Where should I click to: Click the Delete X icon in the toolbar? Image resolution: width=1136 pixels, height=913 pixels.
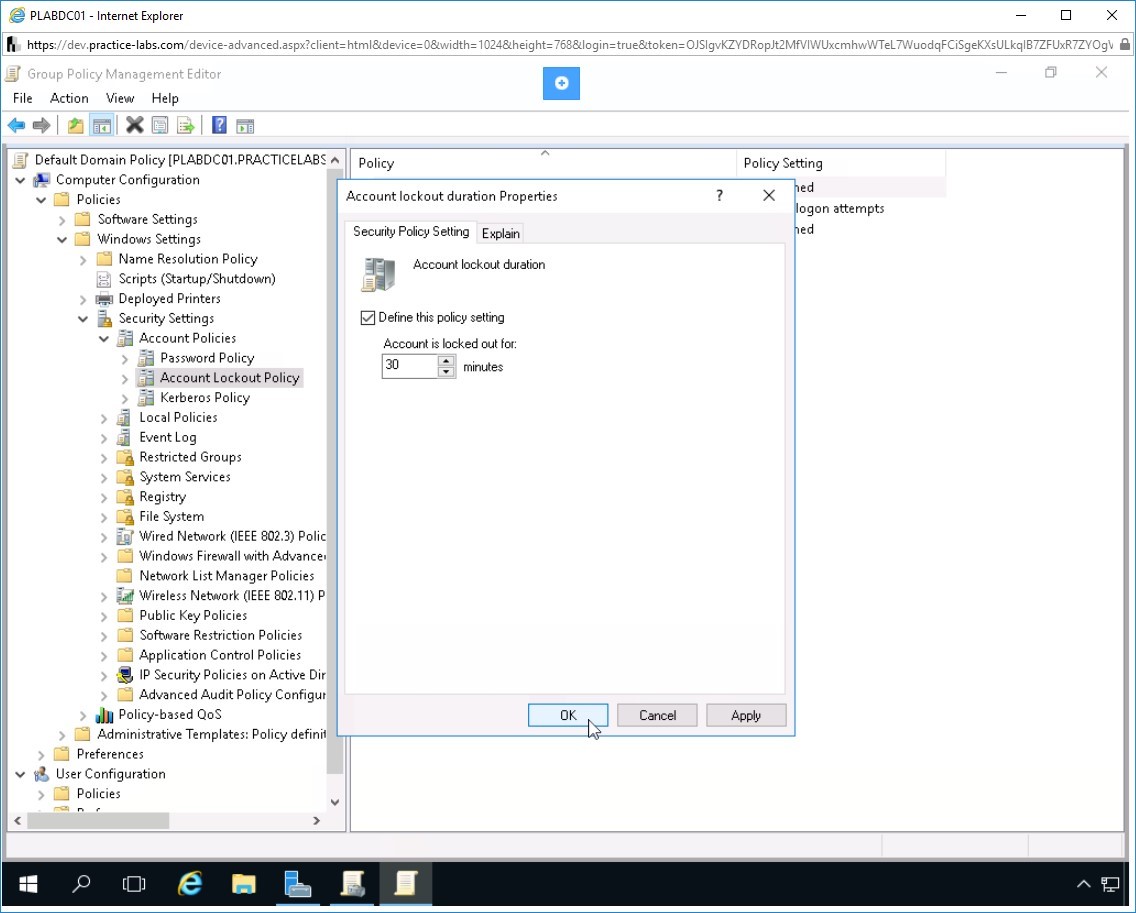134,125
